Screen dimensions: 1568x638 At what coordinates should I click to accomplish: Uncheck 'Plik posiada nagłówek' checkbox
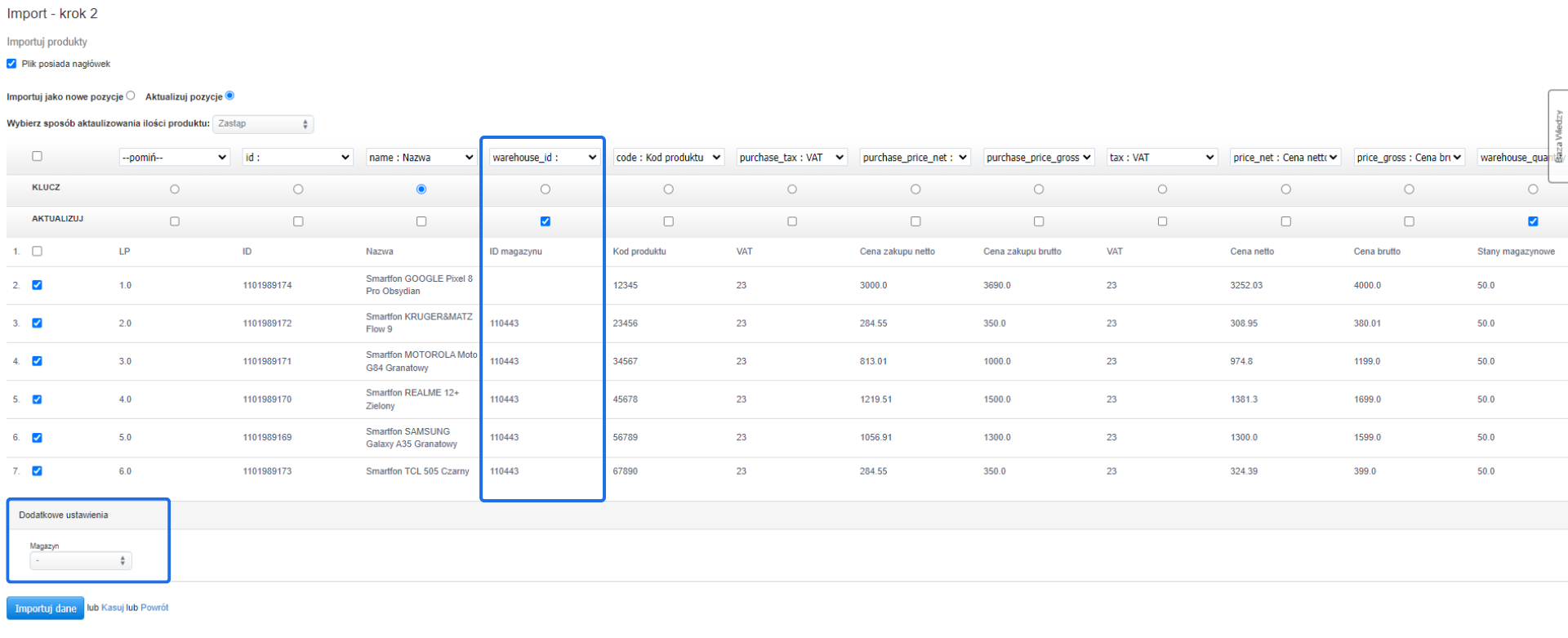pyautogui.click(x=11, y=64)
